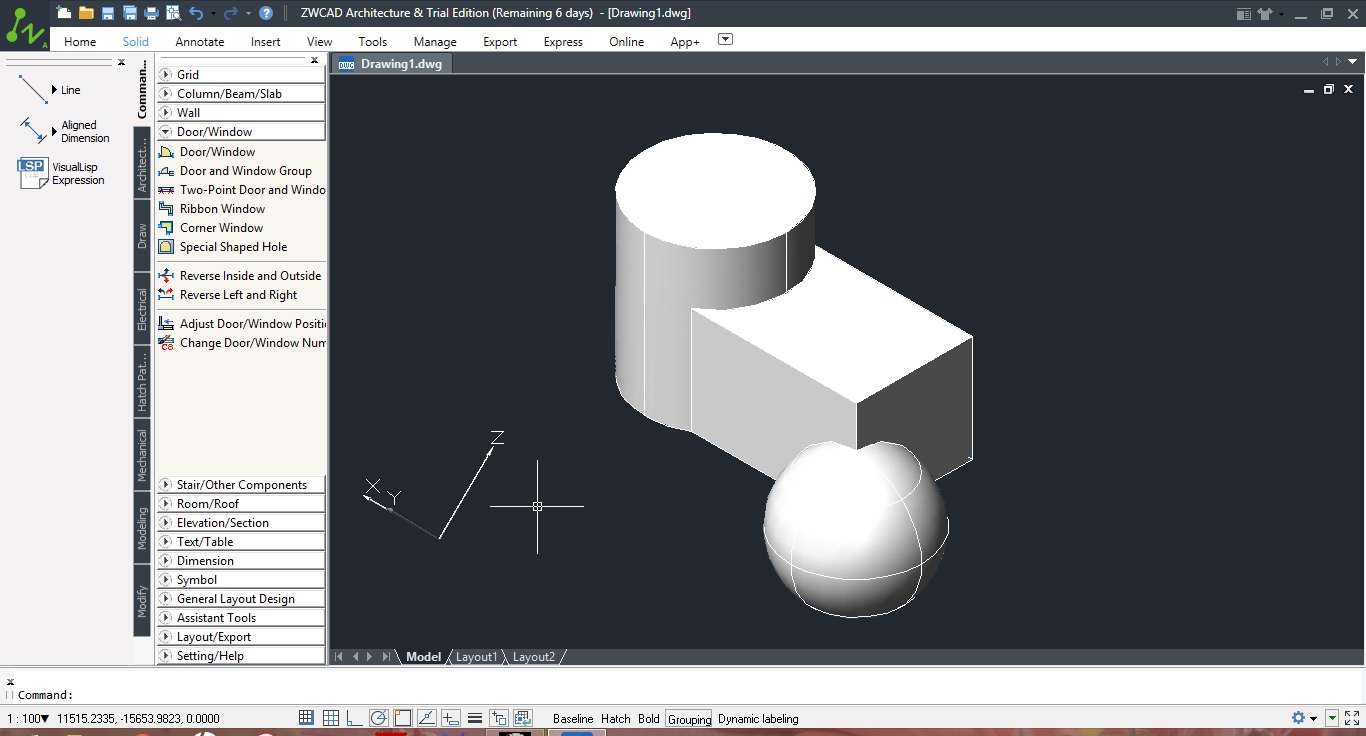This screenshot has height=736, width=1366.
Task: Expand the Stair/Other Components category
Action: click(x=241, y=485)
